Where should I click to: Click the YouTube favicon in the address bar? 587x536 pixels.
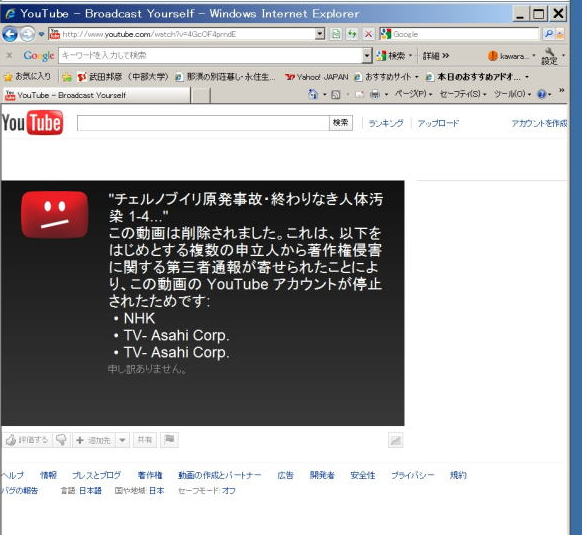(55, 34)
